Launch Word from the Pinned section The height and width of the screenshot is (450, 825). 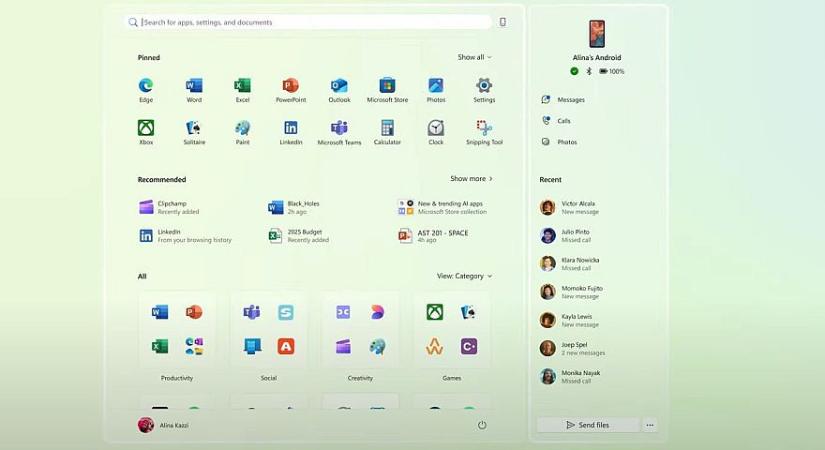click(194, 89)
